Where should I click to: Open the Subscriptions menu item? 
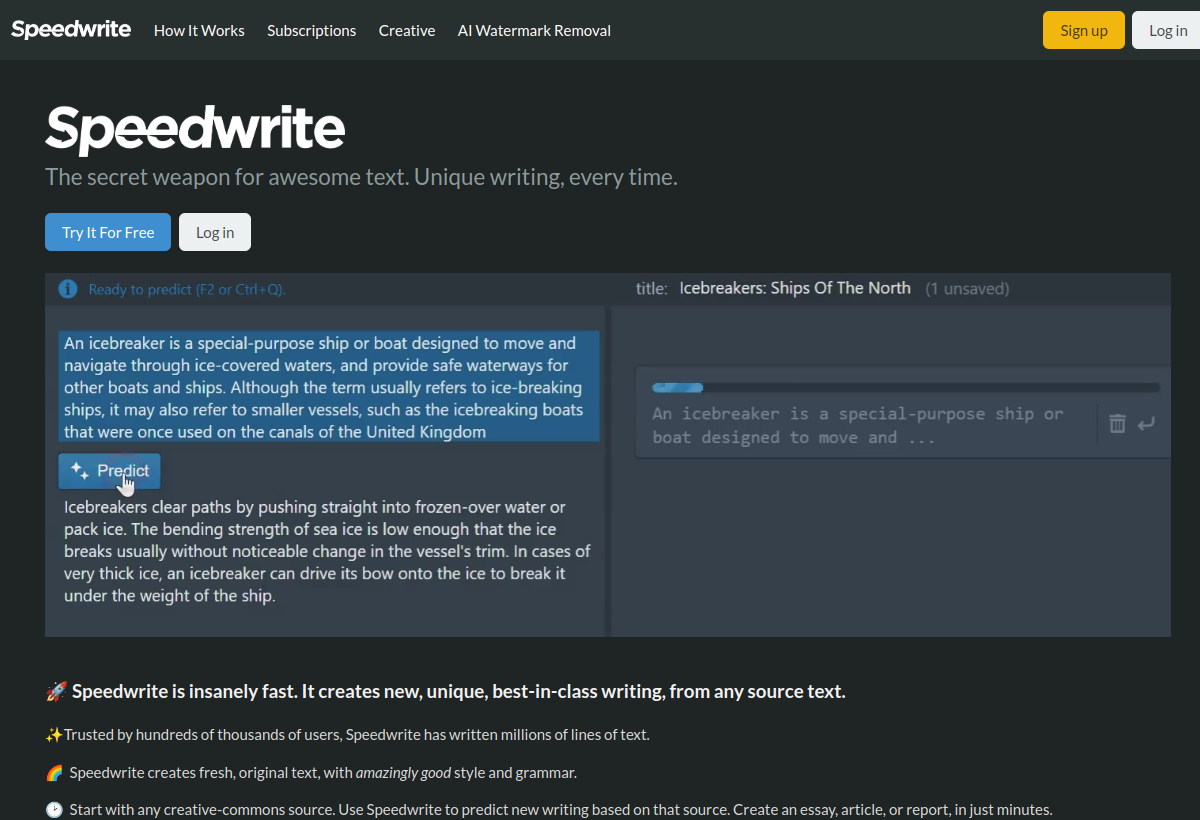click(311, 30)
